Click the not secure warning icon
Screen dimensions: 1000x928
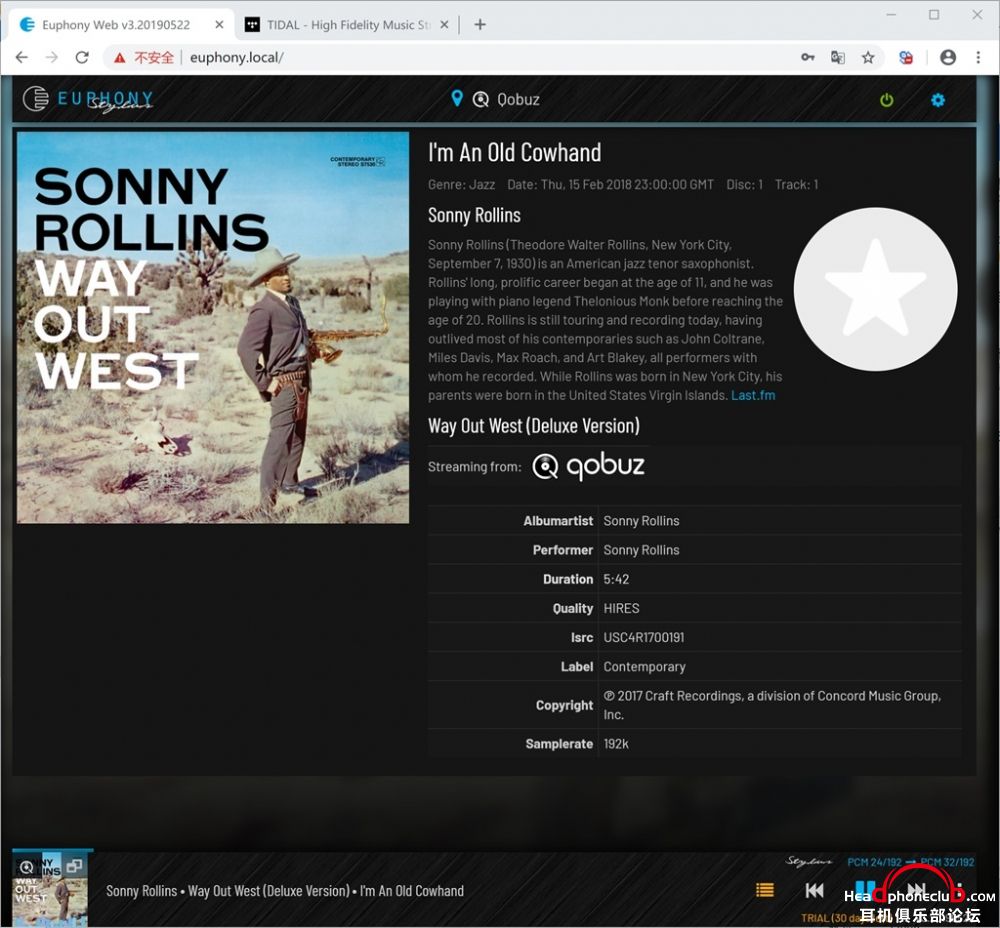pos(119,58)
